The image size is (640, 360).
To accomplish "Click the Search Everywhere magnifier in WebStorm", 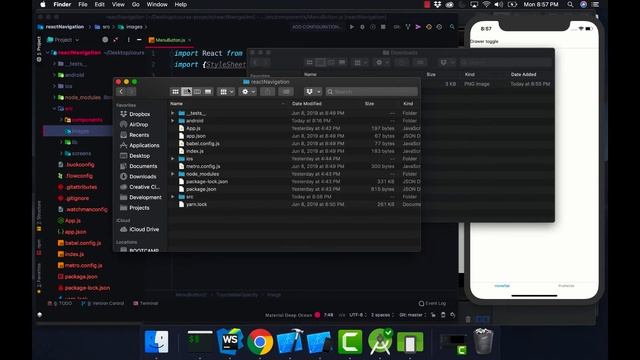I will point(452,27).
